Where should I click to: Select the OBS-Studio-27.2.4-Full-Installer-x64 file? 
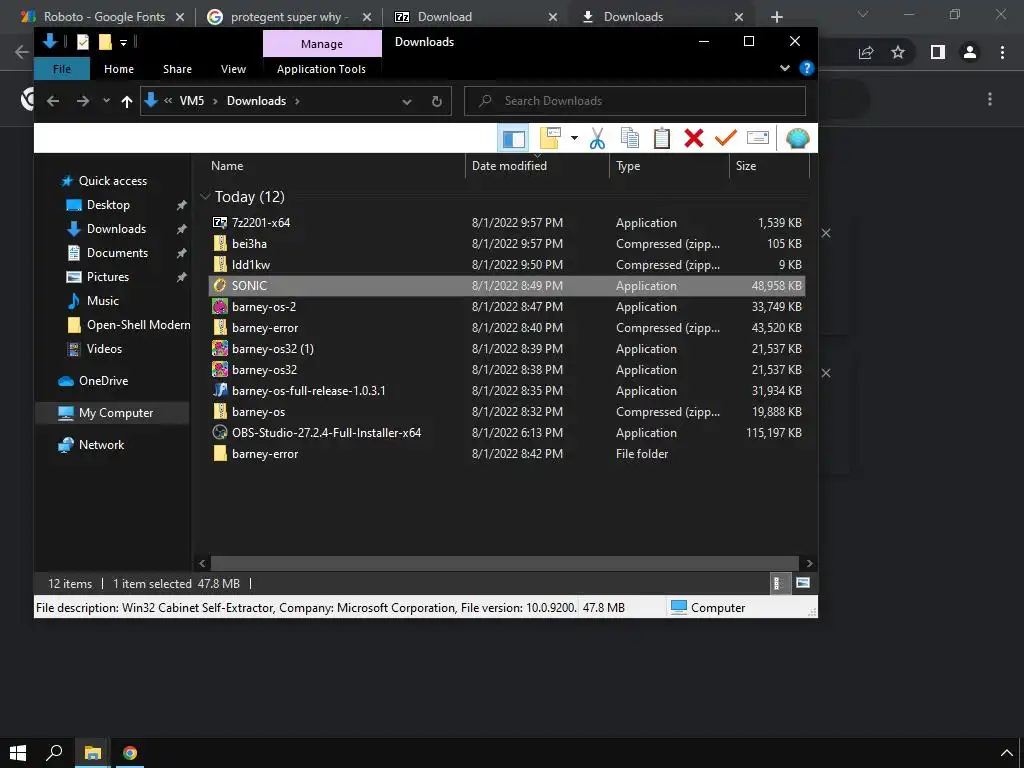pyautogui.click(x=507, y=433)
